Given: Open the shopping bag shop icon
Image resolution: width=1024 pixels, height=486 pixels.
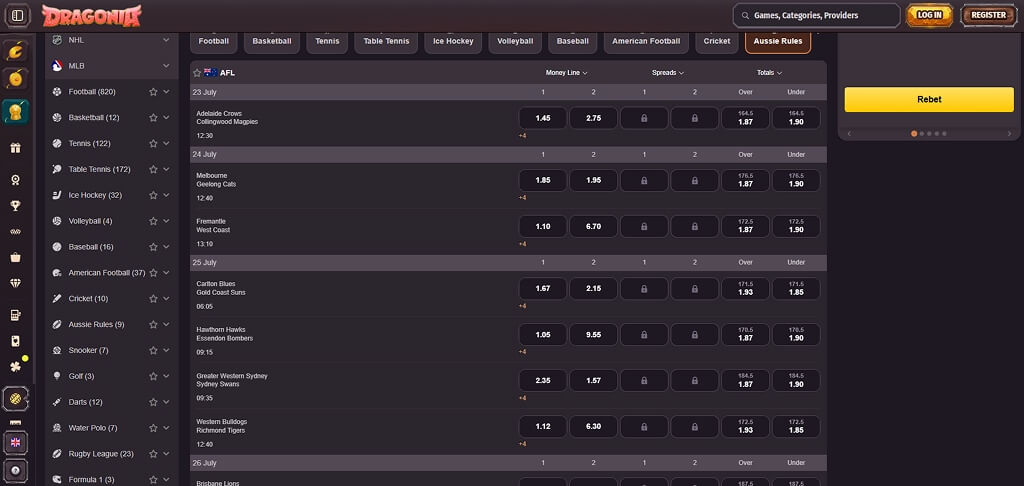Looking at the screenshot, I should click(x=15, y=257).
